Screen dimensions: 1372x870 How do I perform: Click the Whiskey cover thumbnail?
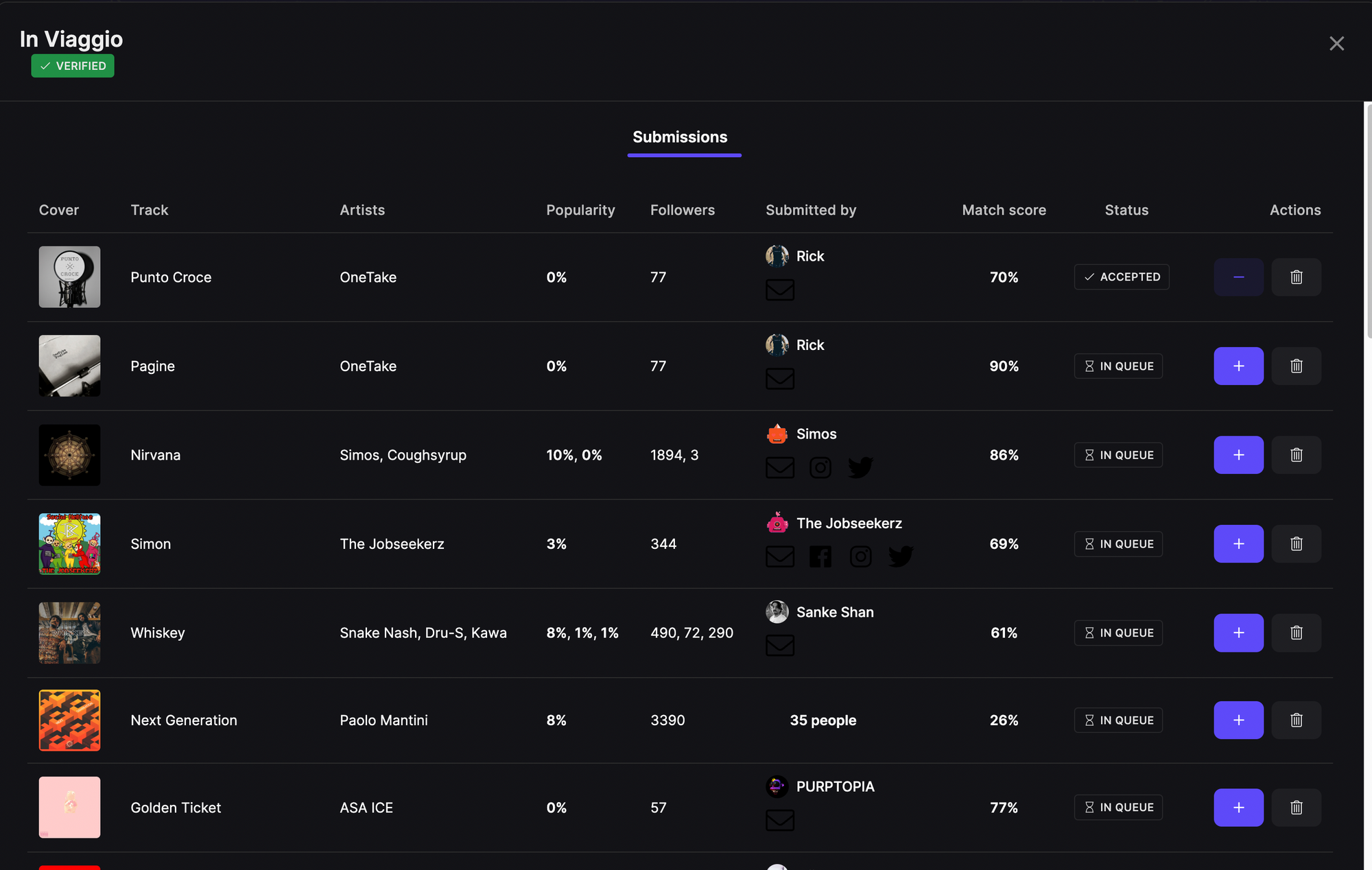69,633
